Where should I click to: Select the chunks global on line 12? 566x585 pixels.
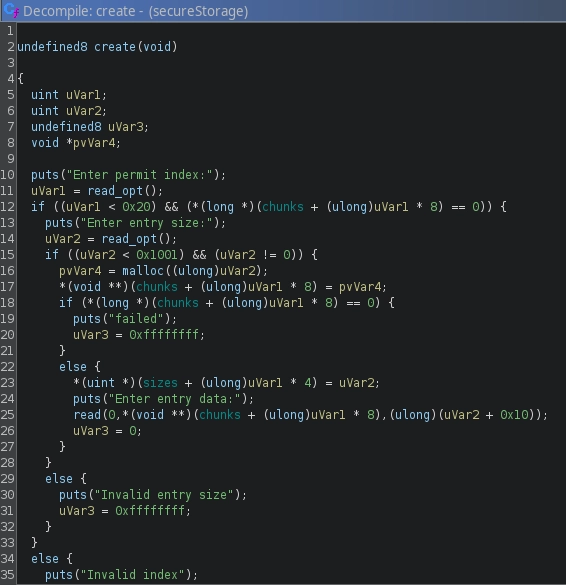click(283, 207)
